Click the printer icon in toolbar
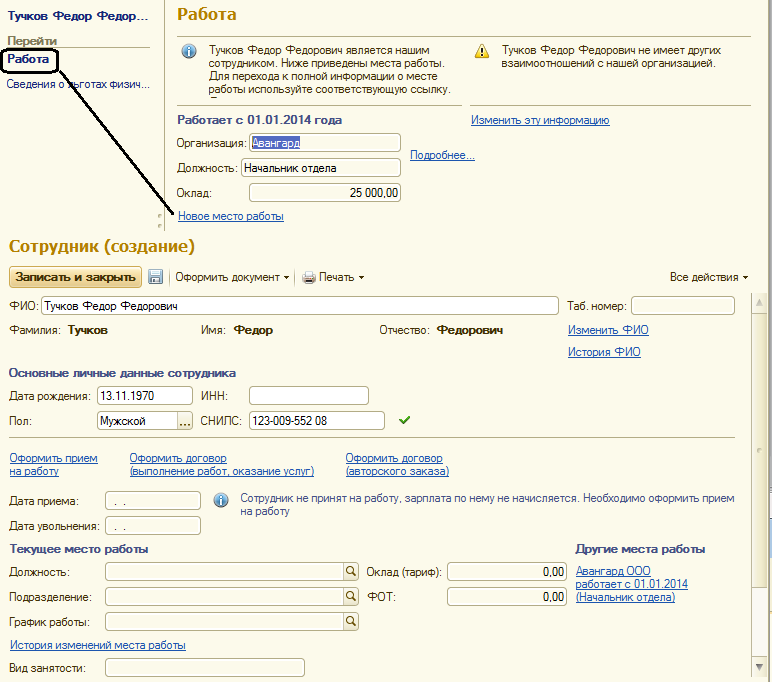The width and height of the screenshot is (772, 682). click(x=309, y=277)
